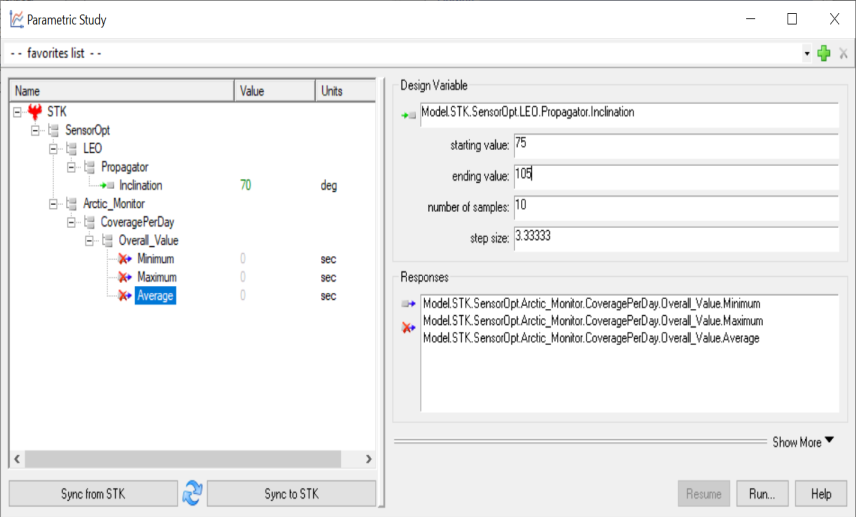Image resolution: width=856 pixels, height=517 pixels.
Task: Select the Minimum tree item
Action: pyautogui.click(x=156, y=259)
